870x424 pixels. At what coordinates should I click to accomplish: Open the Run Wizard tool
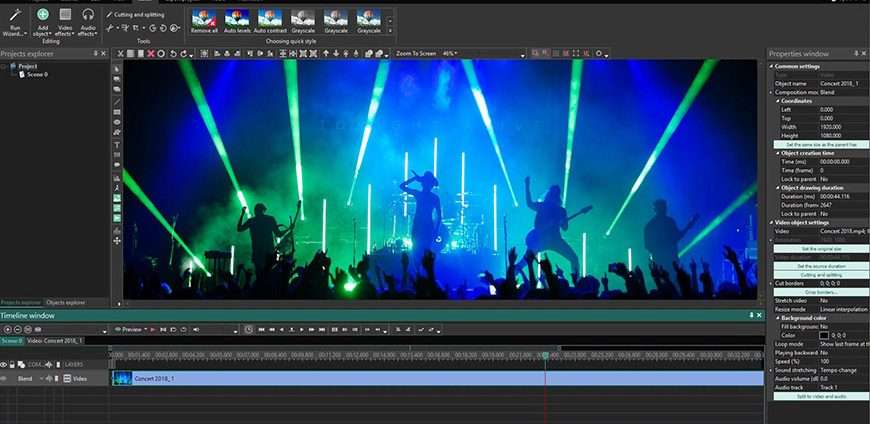point(14,20)
